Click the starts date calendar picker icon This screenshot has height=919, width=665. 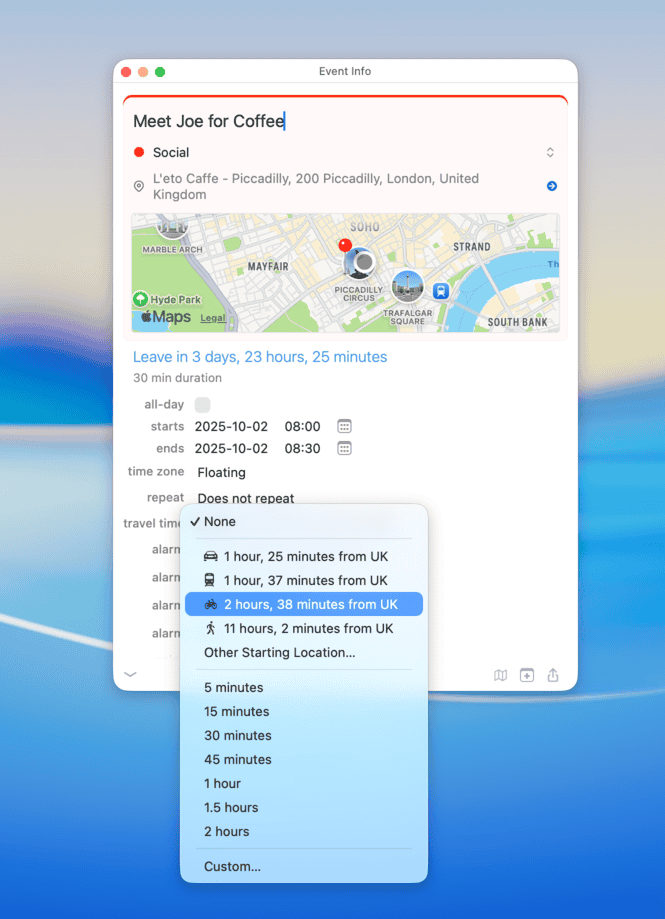point(344,426)
